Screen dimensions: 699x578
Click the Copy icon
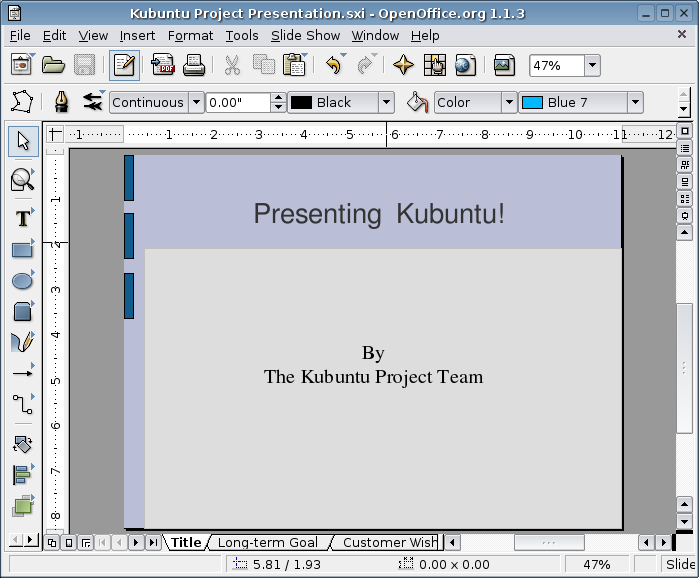pyautogui.click(x=263, y=65)
